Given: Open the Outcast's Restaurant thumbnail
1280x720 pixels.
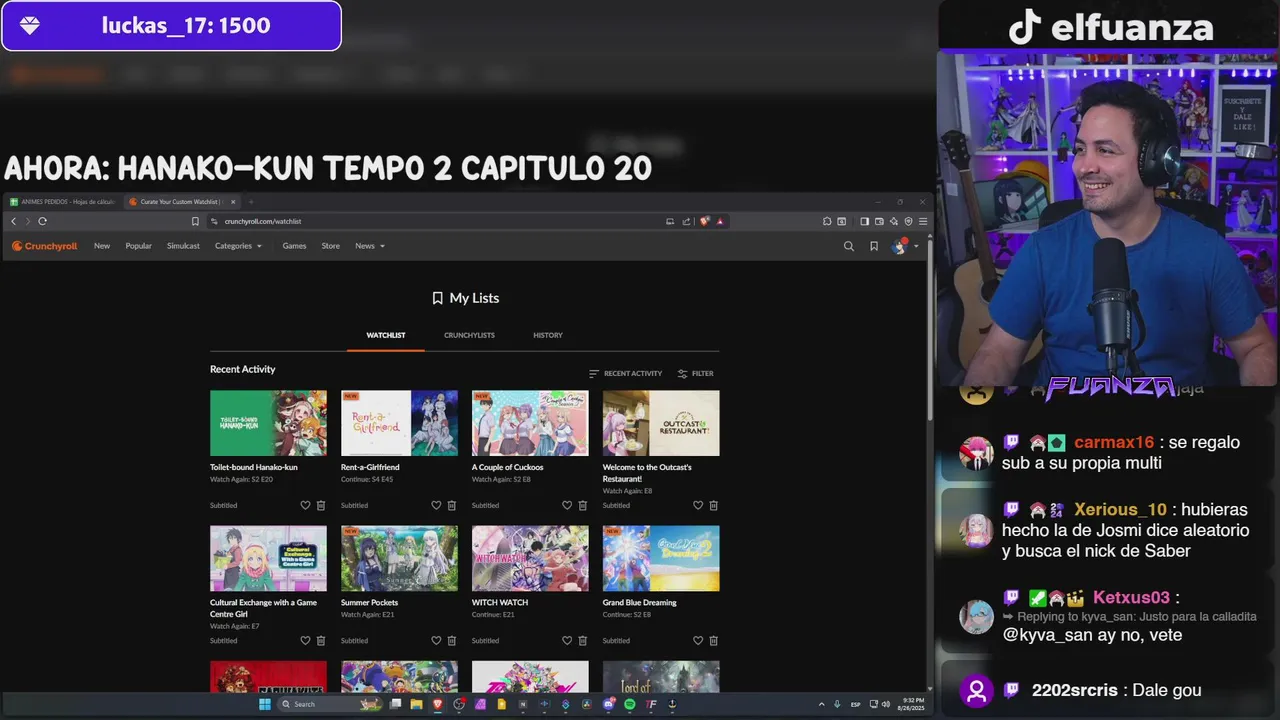Looking at the screenshot, I should 661,423.
